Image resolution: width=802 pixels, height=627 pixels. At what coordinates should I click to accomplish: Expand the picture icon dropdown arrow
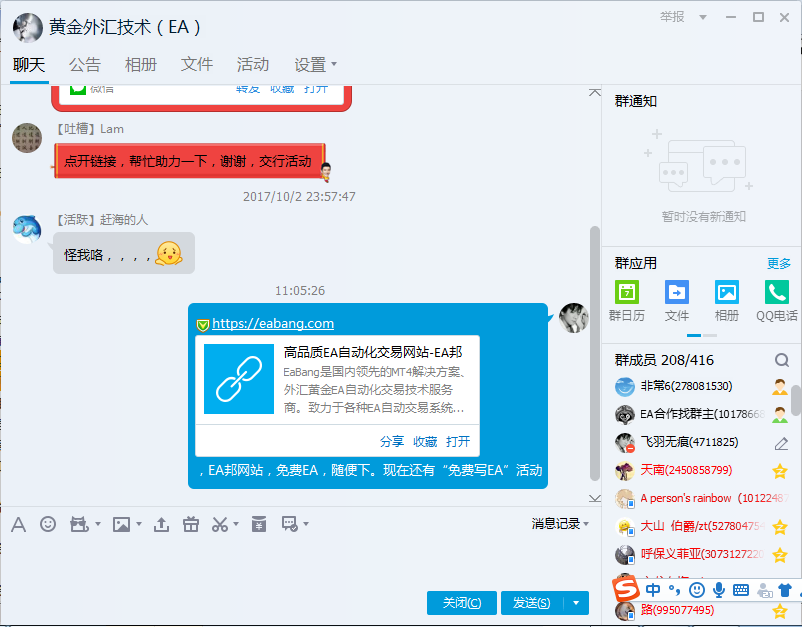tap(139, 524)
